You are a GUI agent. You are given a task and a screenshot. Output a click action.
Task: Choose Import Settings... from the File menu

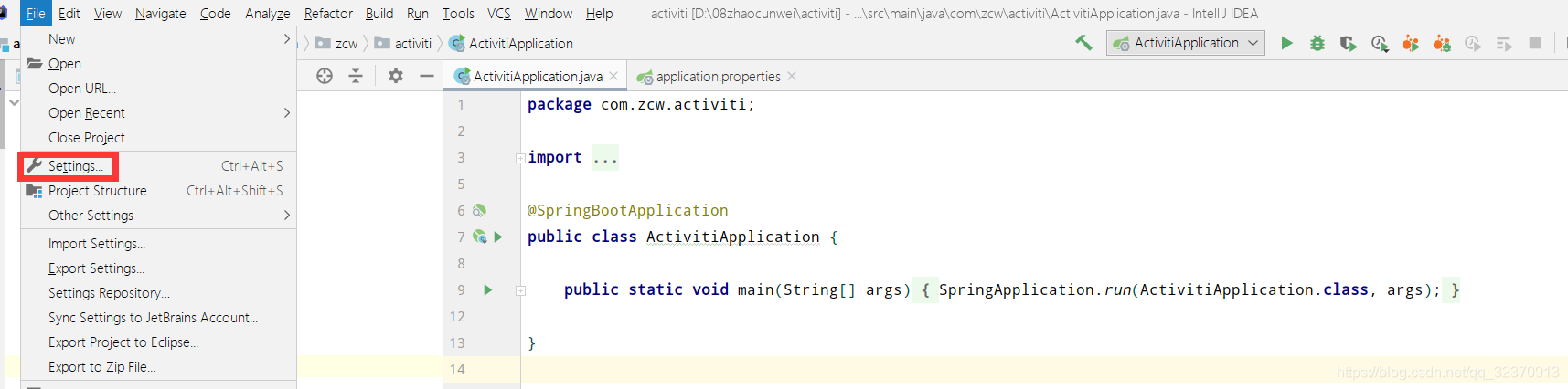pos(159,244)
